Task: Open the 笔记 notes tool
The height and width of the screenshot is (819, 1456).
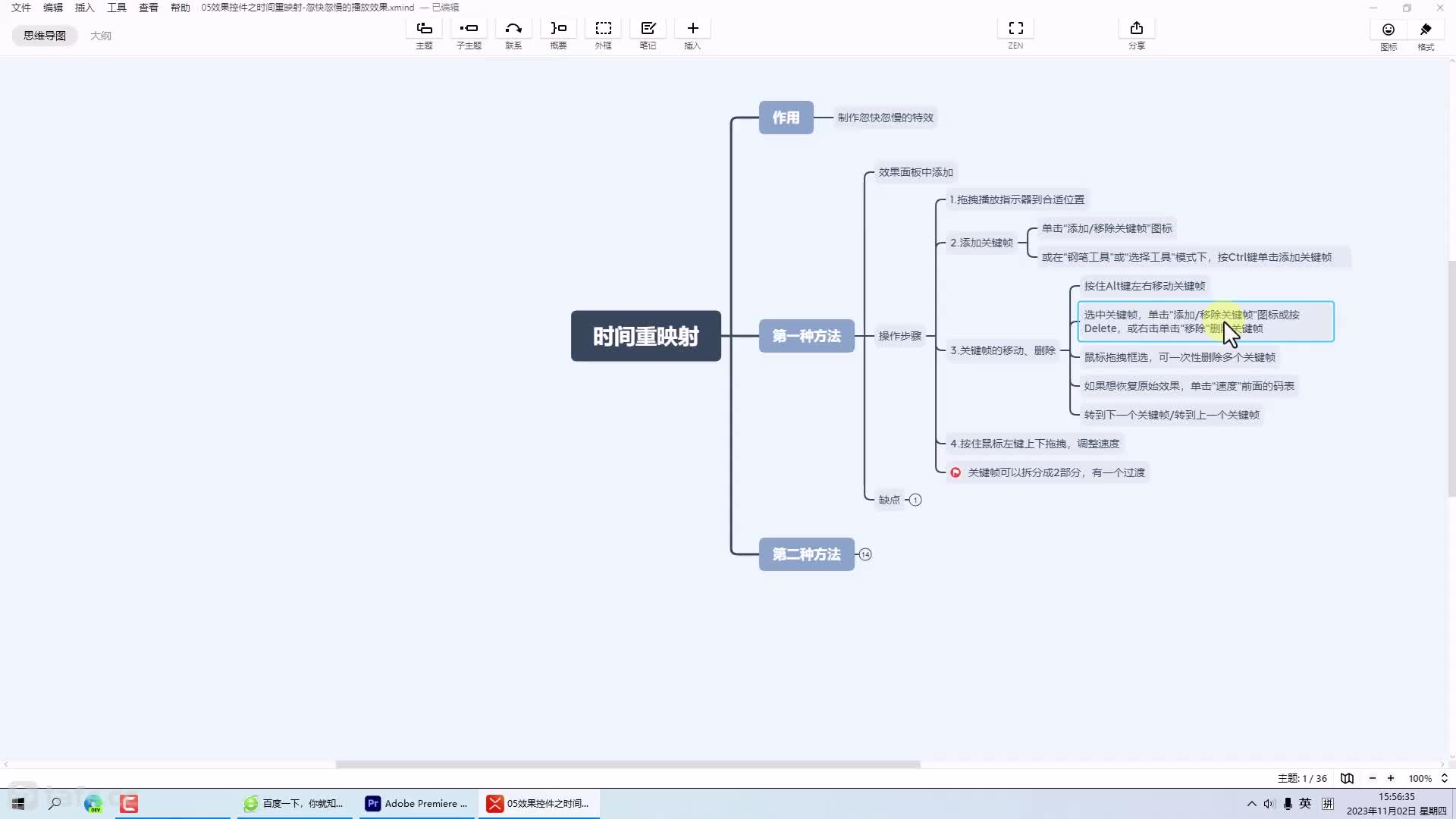Action: pyautogui.click(x=648, y=29)
